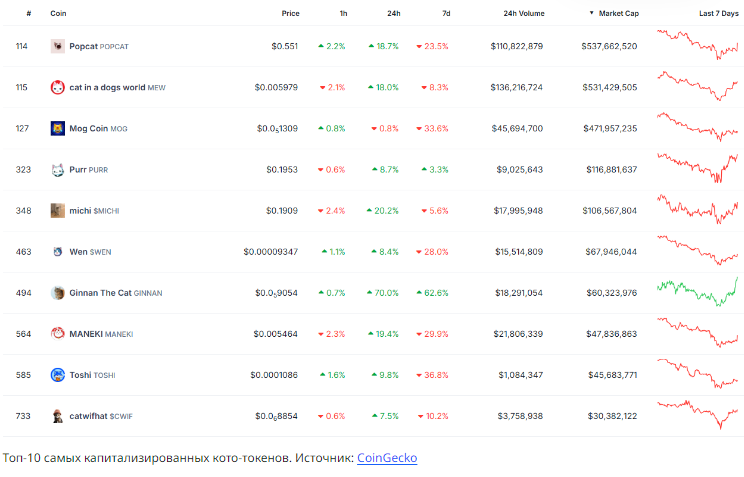This screenshot has height=477, width=744.
Task: Click Toshi's 7d change 36.8%
Action: pos(432,375)
